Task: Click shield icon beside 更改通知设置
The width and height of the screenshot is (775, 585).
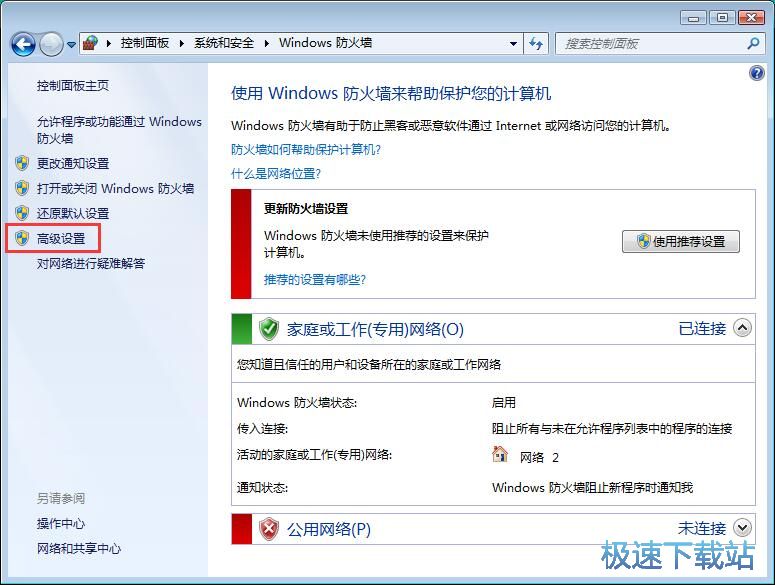Action: coord(22,163)
